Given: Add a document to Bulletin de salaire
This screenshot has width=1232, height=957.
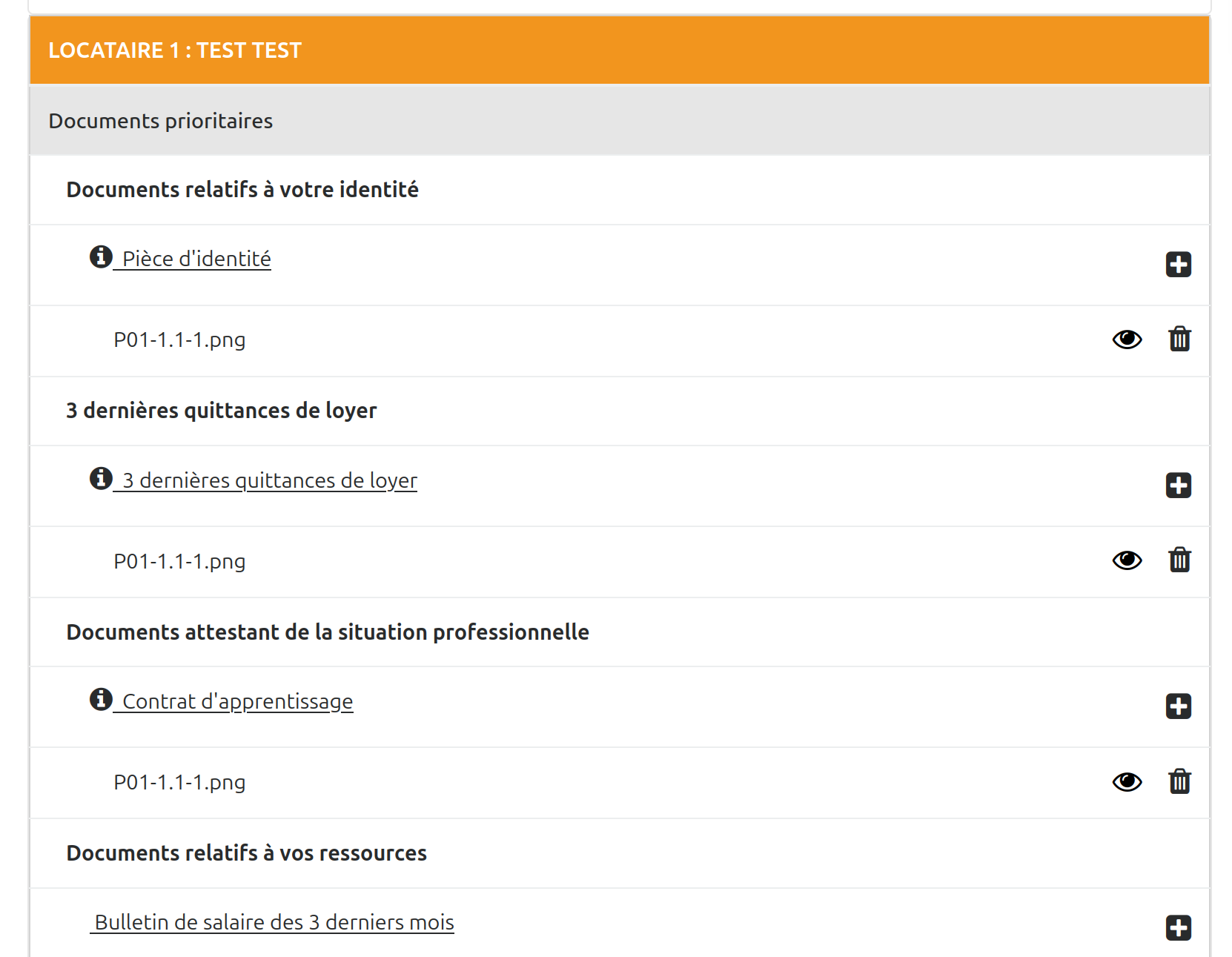Looking at the screenshot, I should [x=1178, y=927].
